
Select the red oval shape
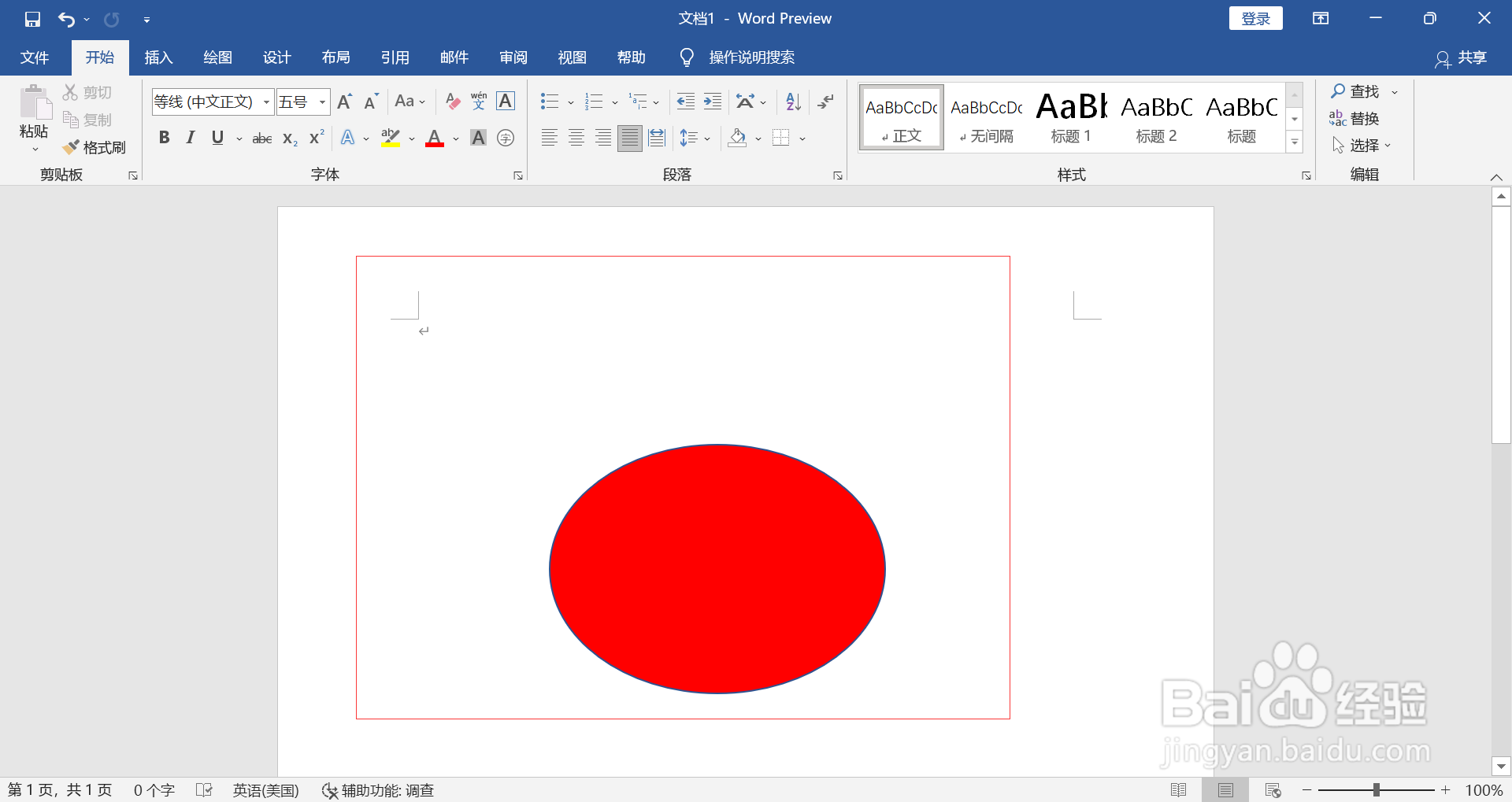717,569
